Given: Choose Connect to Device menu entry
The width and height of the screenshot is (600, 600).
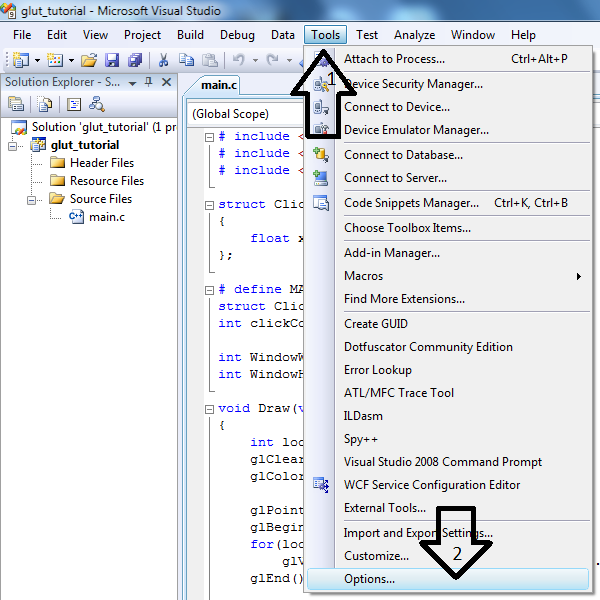Looking at the screenshot, I should 448,107.
